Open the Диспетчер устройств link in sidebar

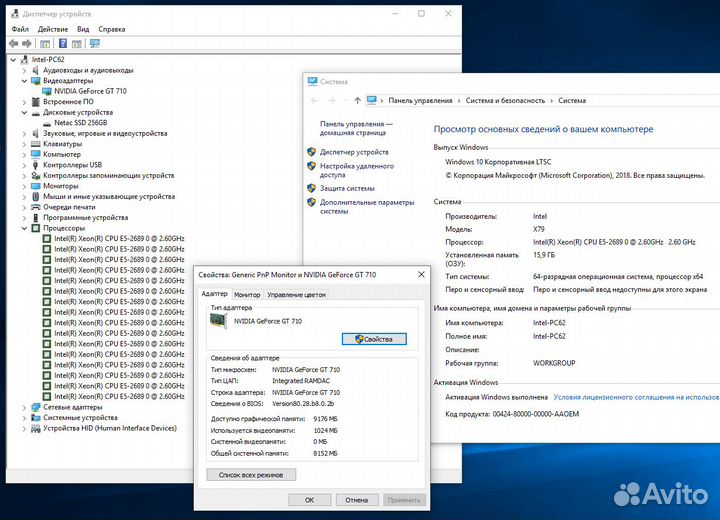[354, 152]
